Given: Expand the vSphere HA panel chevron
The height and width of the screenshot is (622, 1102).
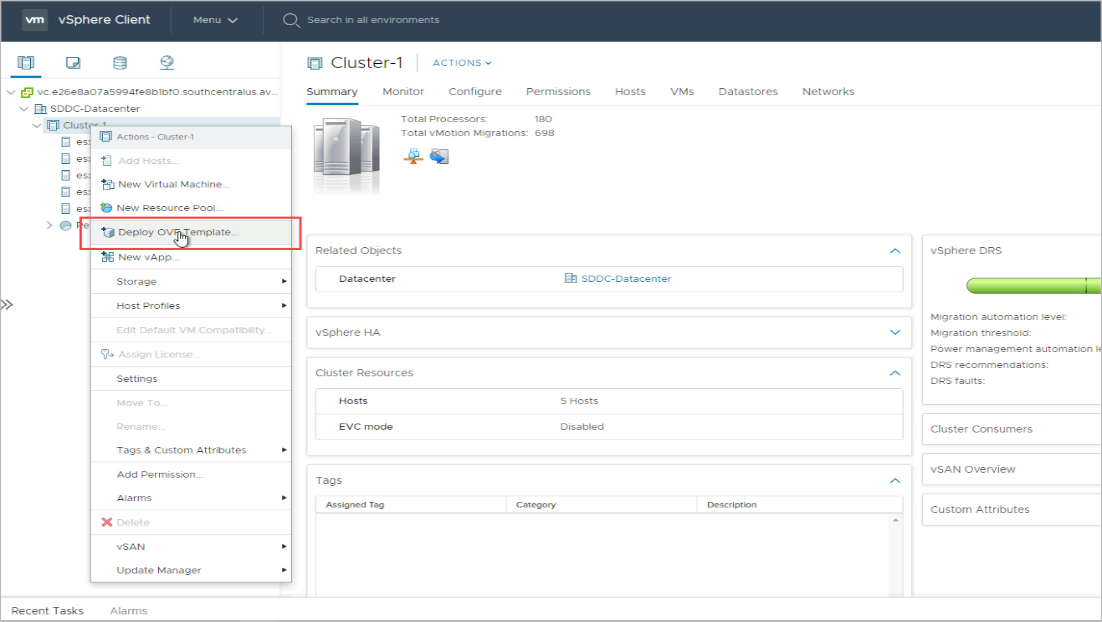Looking at the screenshot, I should [895, 332].
